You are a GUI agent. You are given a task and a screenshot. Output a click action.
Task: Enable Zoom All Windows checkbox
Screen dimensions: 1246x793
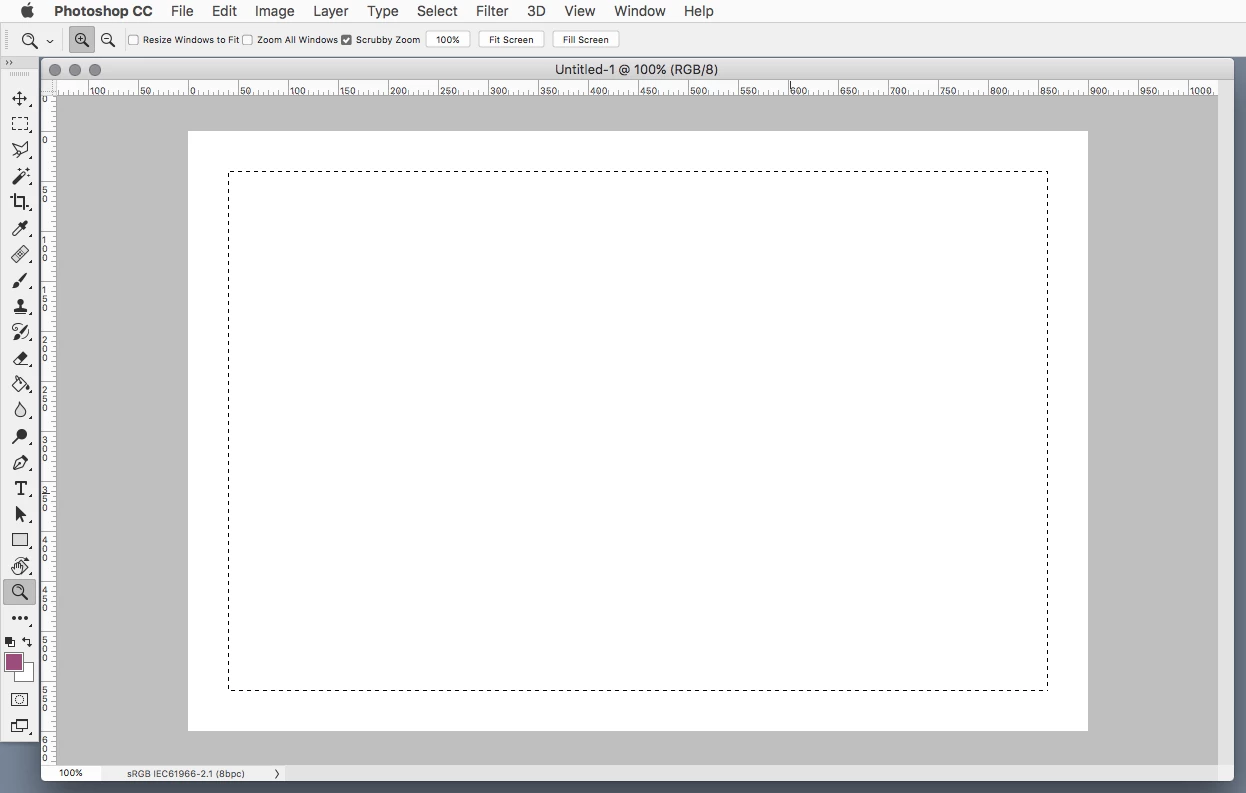point(248,40)
